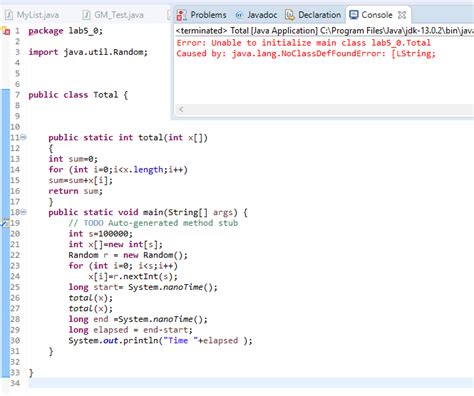This screenshot has height=396, width=474.
Task: Click the NoClassDefFoundError console line
Action: tap(306, 53)
